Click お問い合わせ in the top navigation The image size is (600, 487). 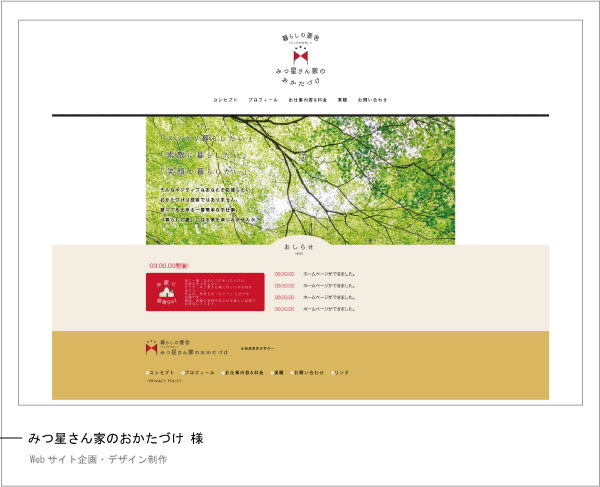click(x=373, y=100)
